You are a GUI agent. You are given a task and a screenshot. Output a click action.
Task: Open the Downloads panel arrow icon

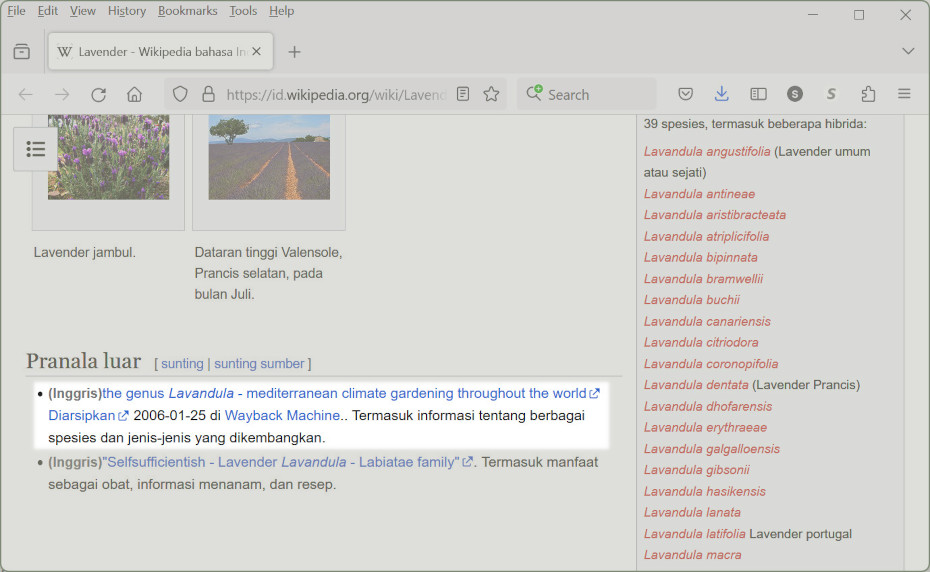point(722,94)
